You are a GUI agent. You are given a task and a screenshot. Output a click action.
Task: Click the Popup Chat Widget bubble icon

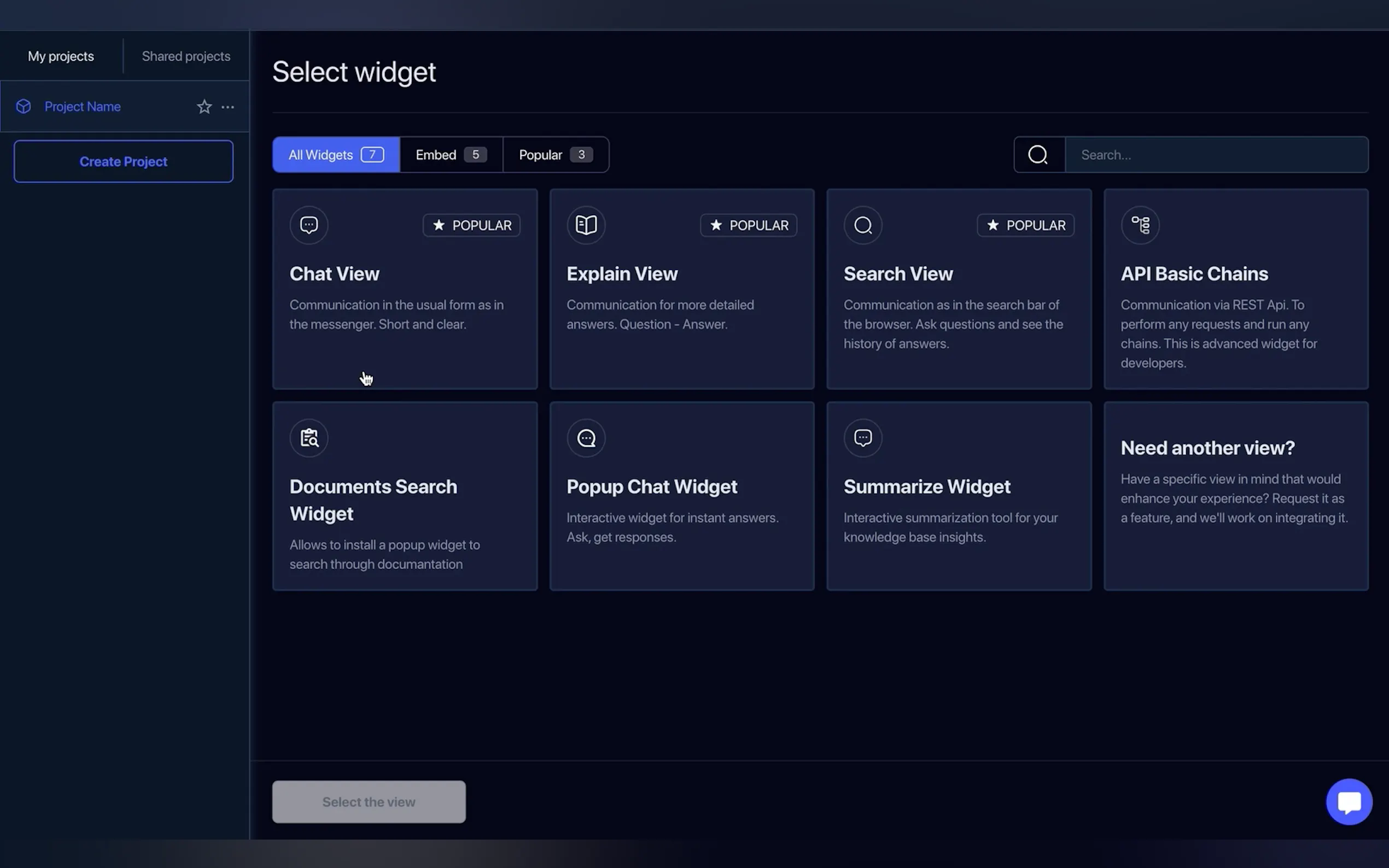coord(586,437)
